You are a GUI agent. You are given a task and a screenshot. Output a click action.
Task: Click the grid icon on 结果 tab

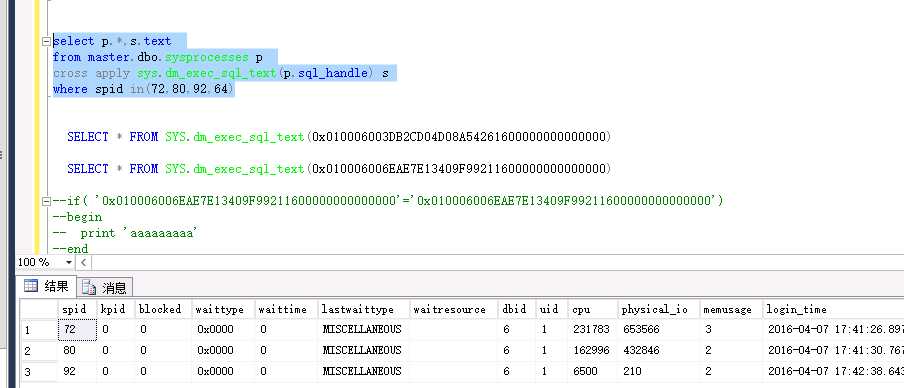tap(31, 286)
